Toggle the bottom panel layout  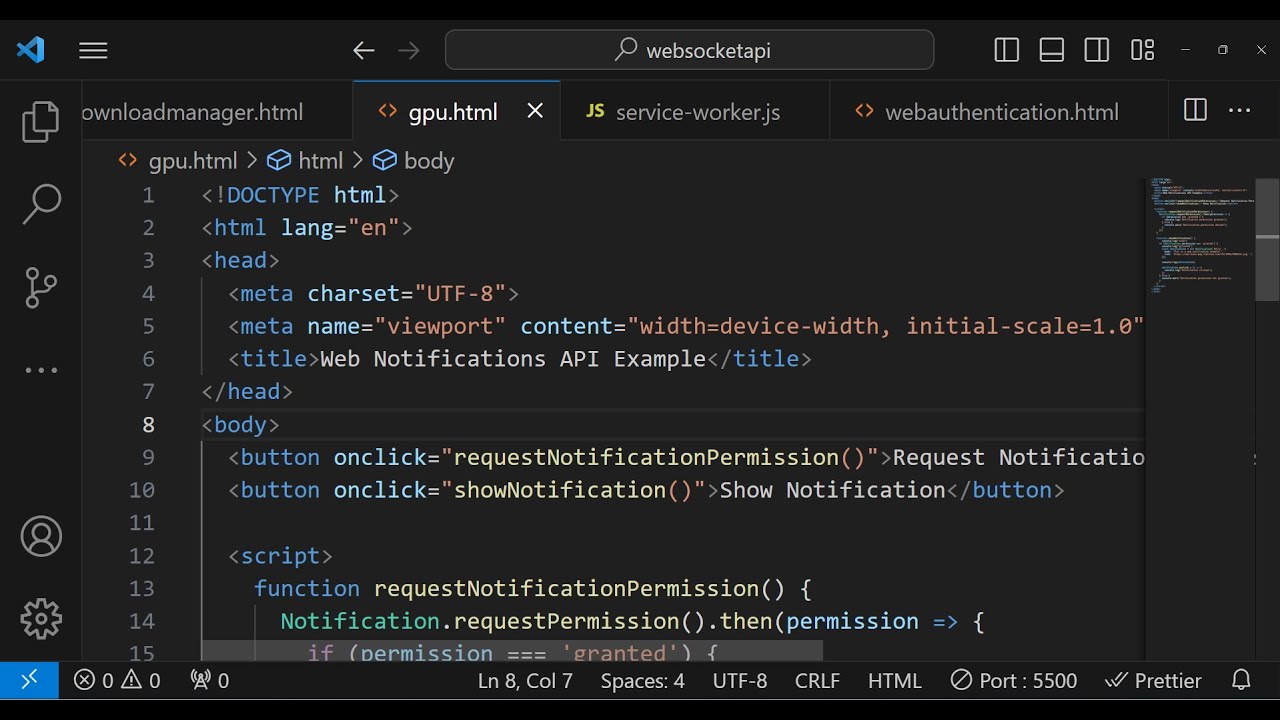(1052, 50)
